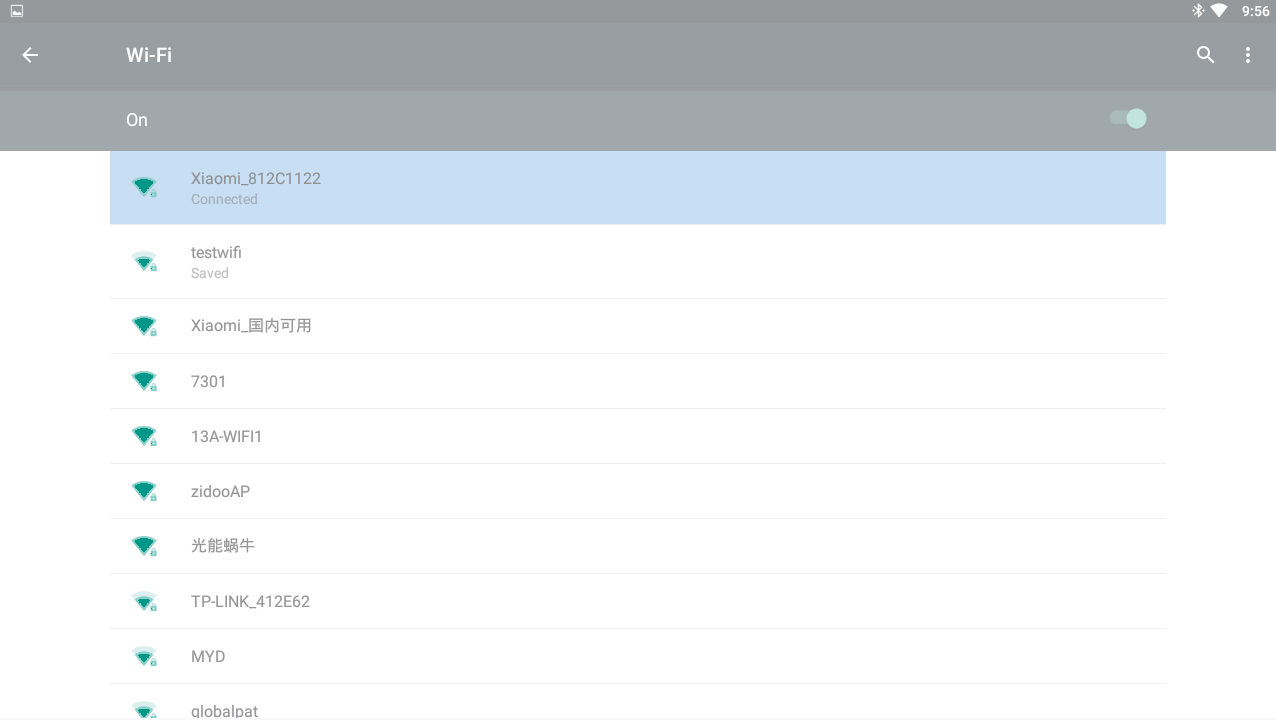1276x720 pixels.
Task: Click the 9:56 clock in status bar
Action: [1255, 11]
